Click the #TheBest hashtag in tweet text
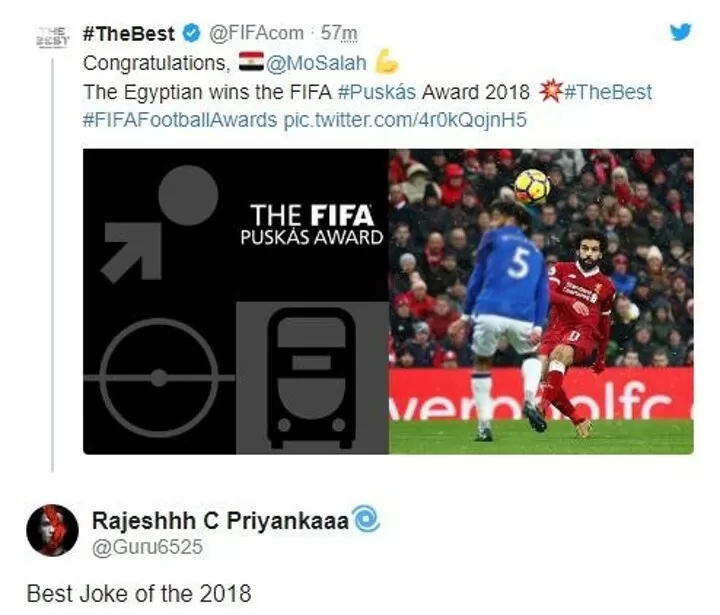This screenshot has width=720, height=615. 608,92
